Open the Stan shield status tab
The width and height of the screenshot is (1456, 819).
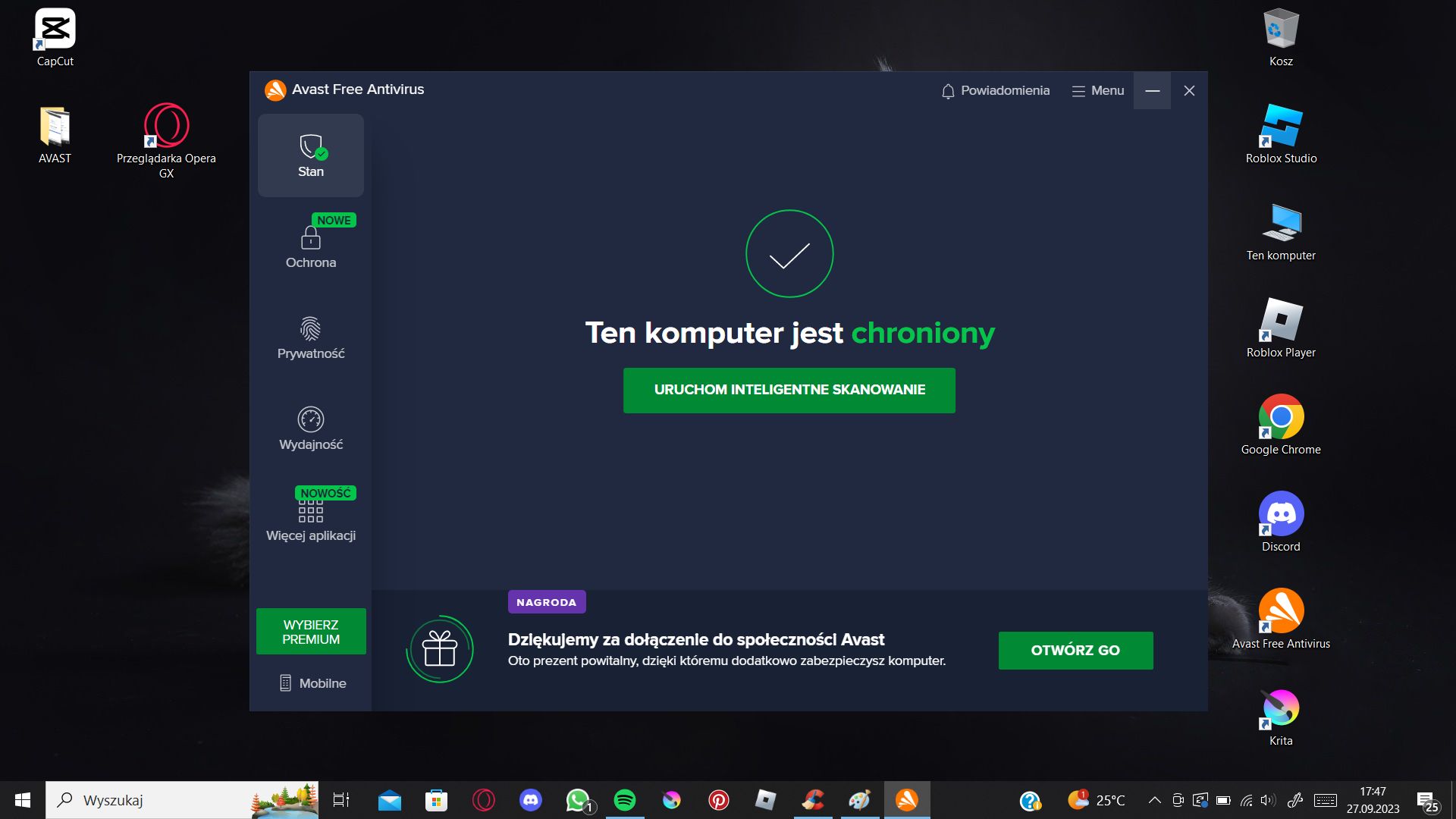coord(310,155)
